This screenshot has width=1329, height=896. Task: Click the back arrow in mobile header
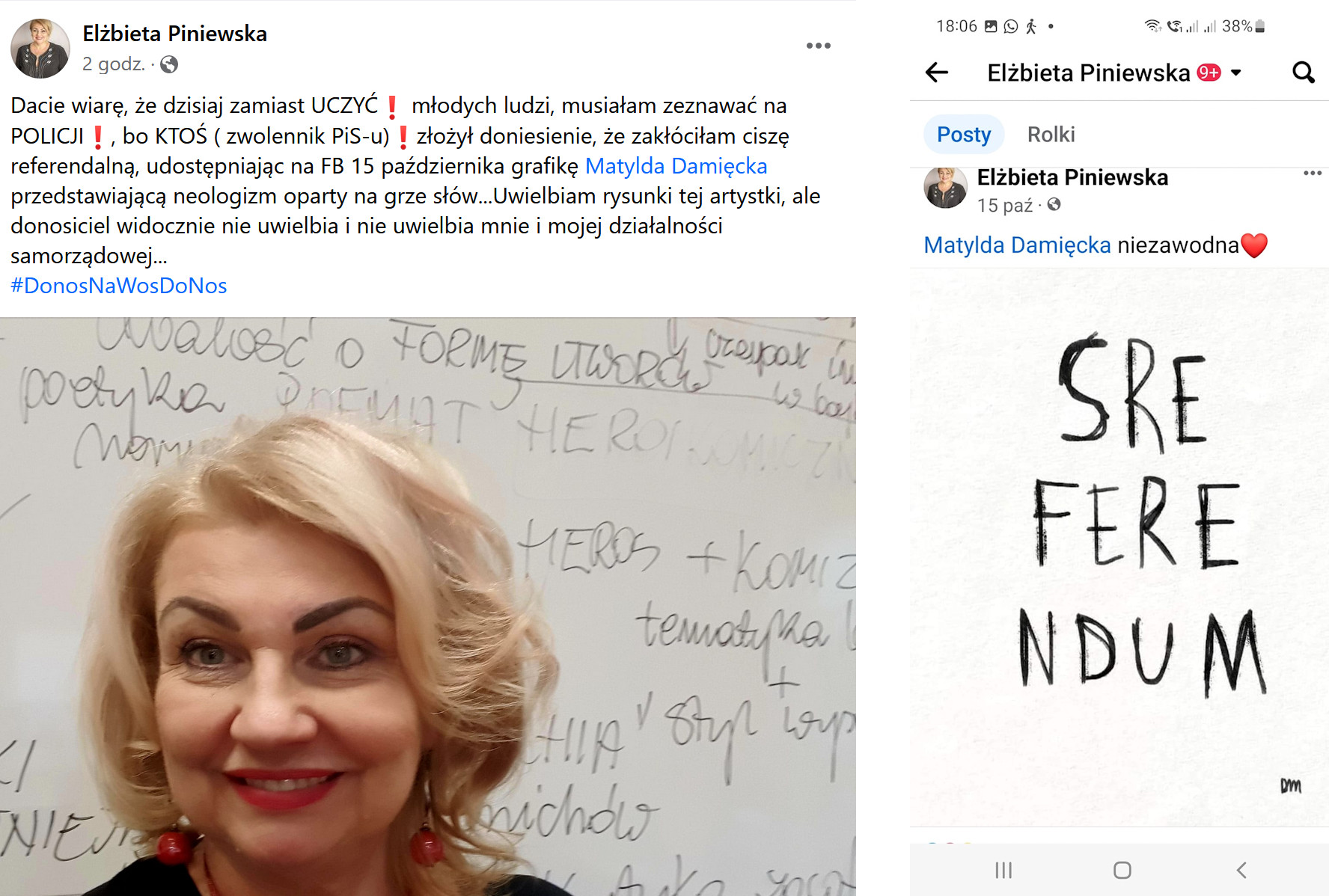click(937, 73)
